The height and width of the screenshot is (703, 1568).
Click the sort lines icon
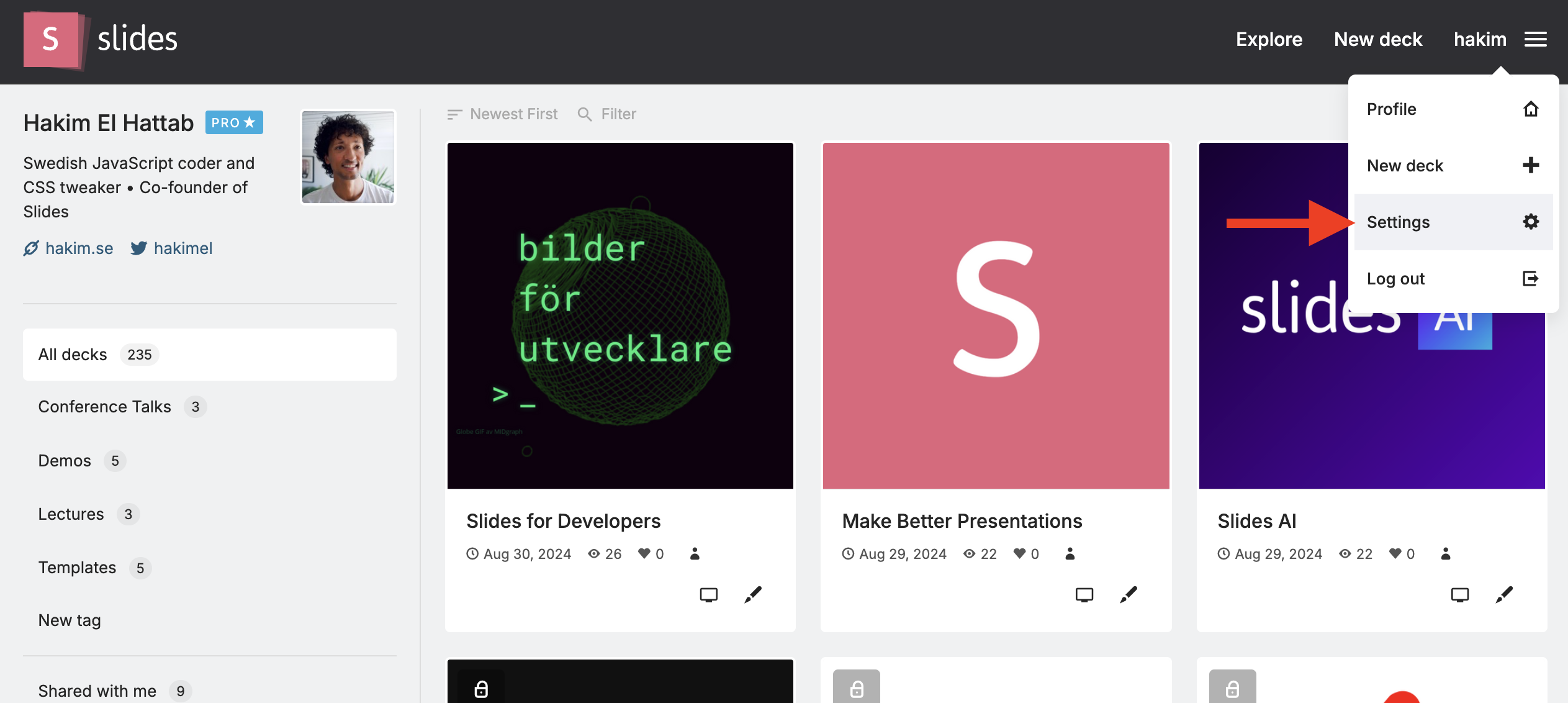click(455, 114)
